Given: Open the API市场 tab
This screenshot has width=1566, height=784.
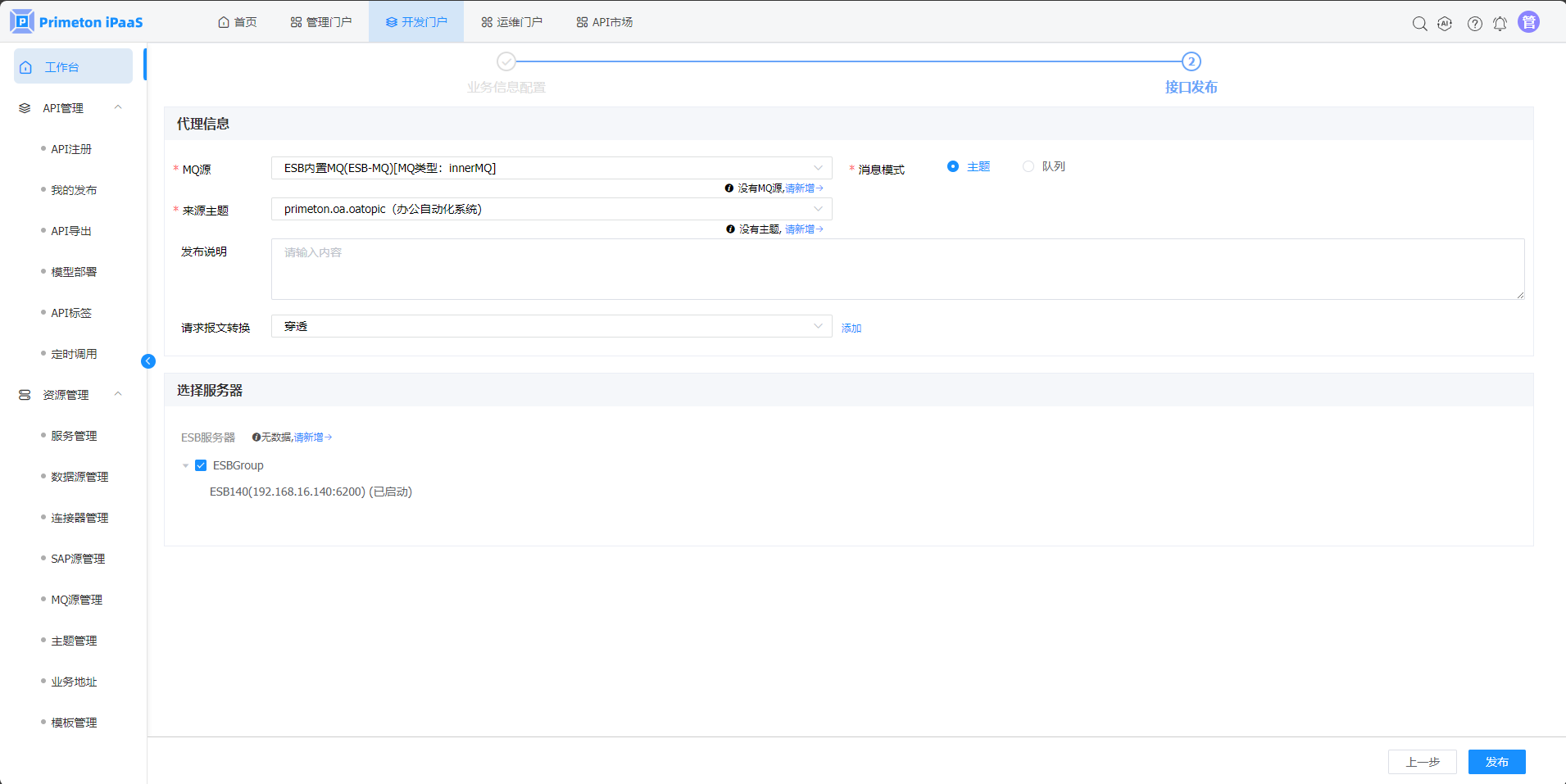Looking at the screenshot, I should 604,22.
